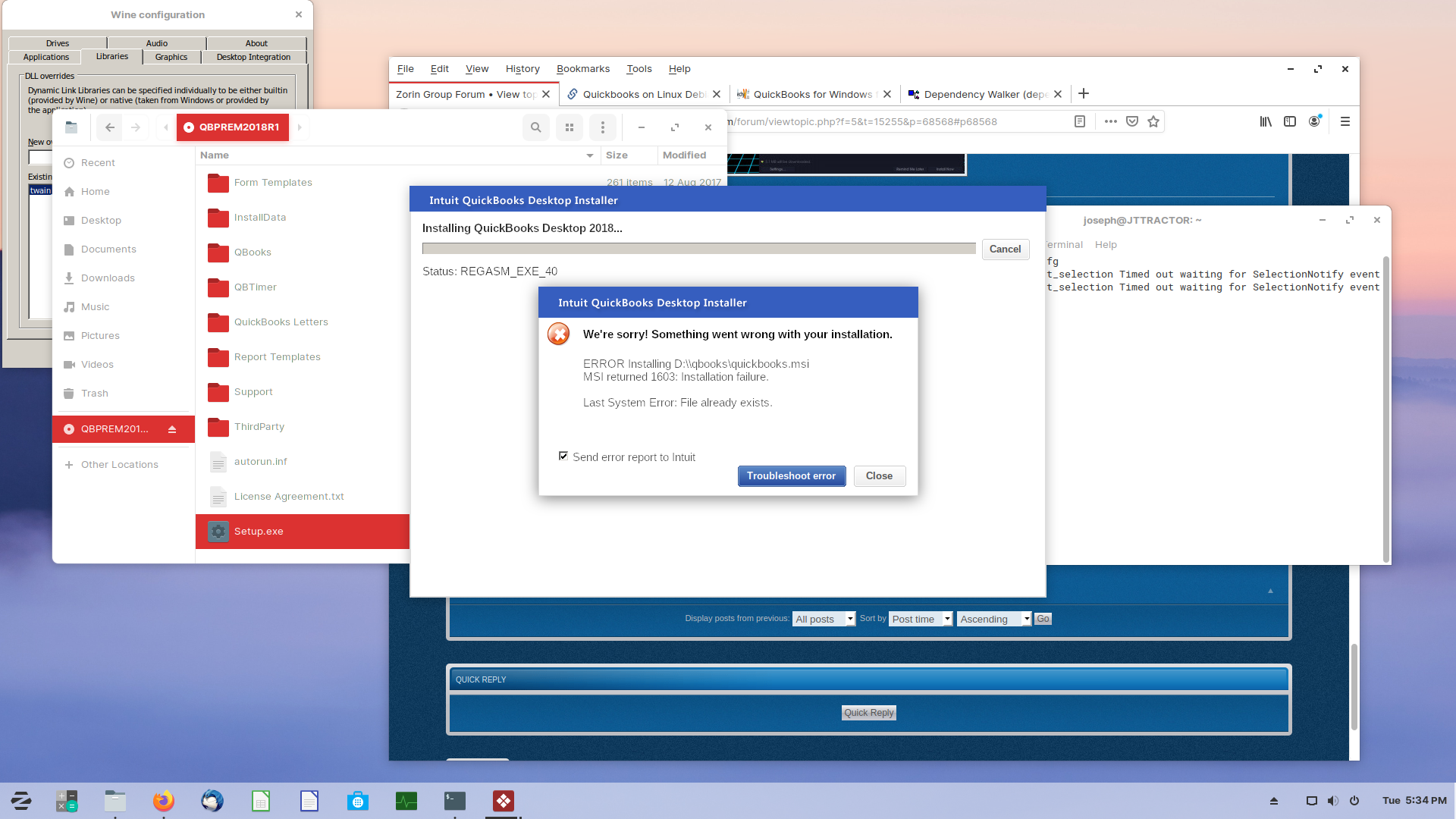Image resolution: width=1456 pixels, height=819 pixels.
Task: Click the installer progress bar
Action: tap(698, 249)
